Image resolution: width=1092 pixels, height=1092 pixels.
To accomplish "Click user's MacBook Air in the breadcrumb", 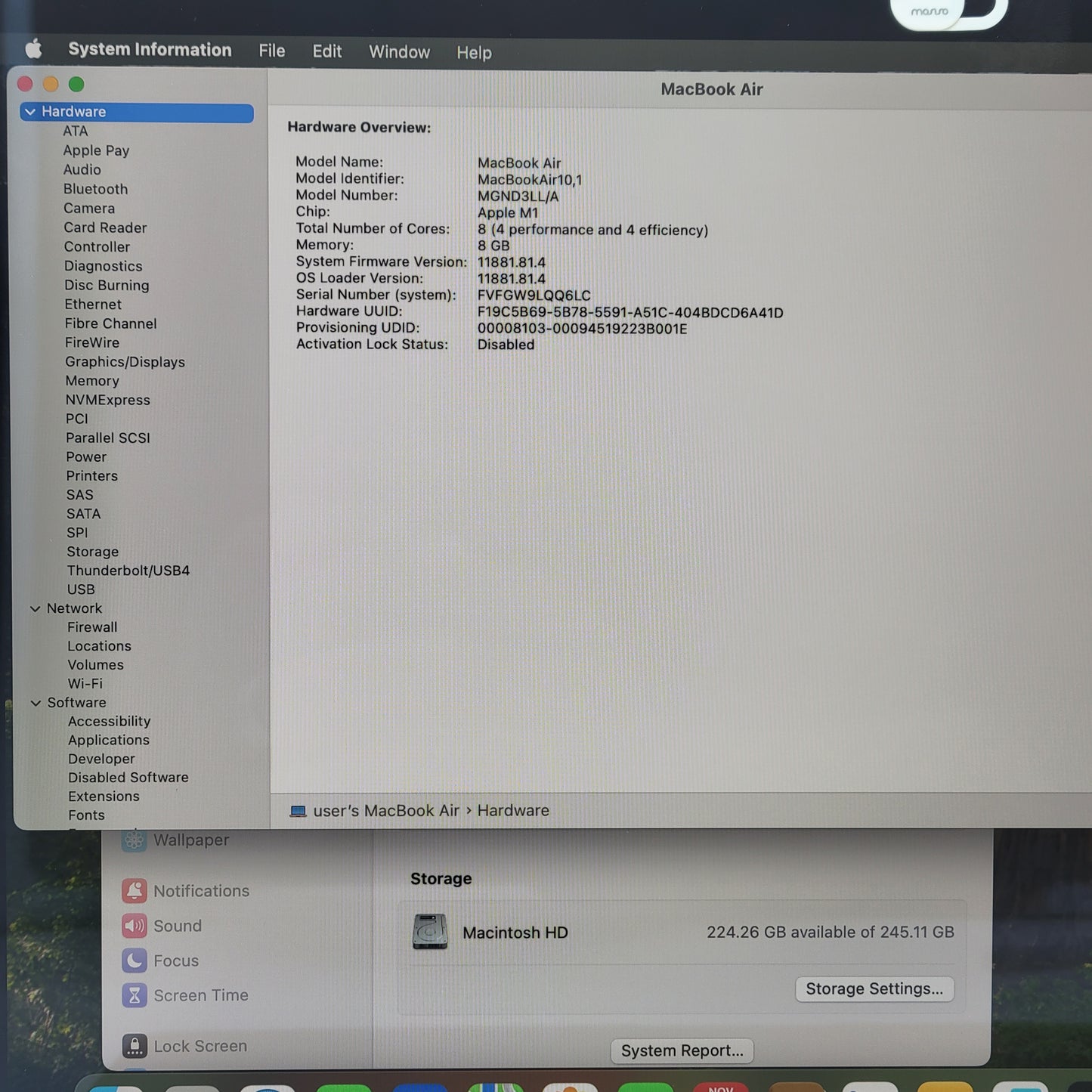I will point(386,810).
